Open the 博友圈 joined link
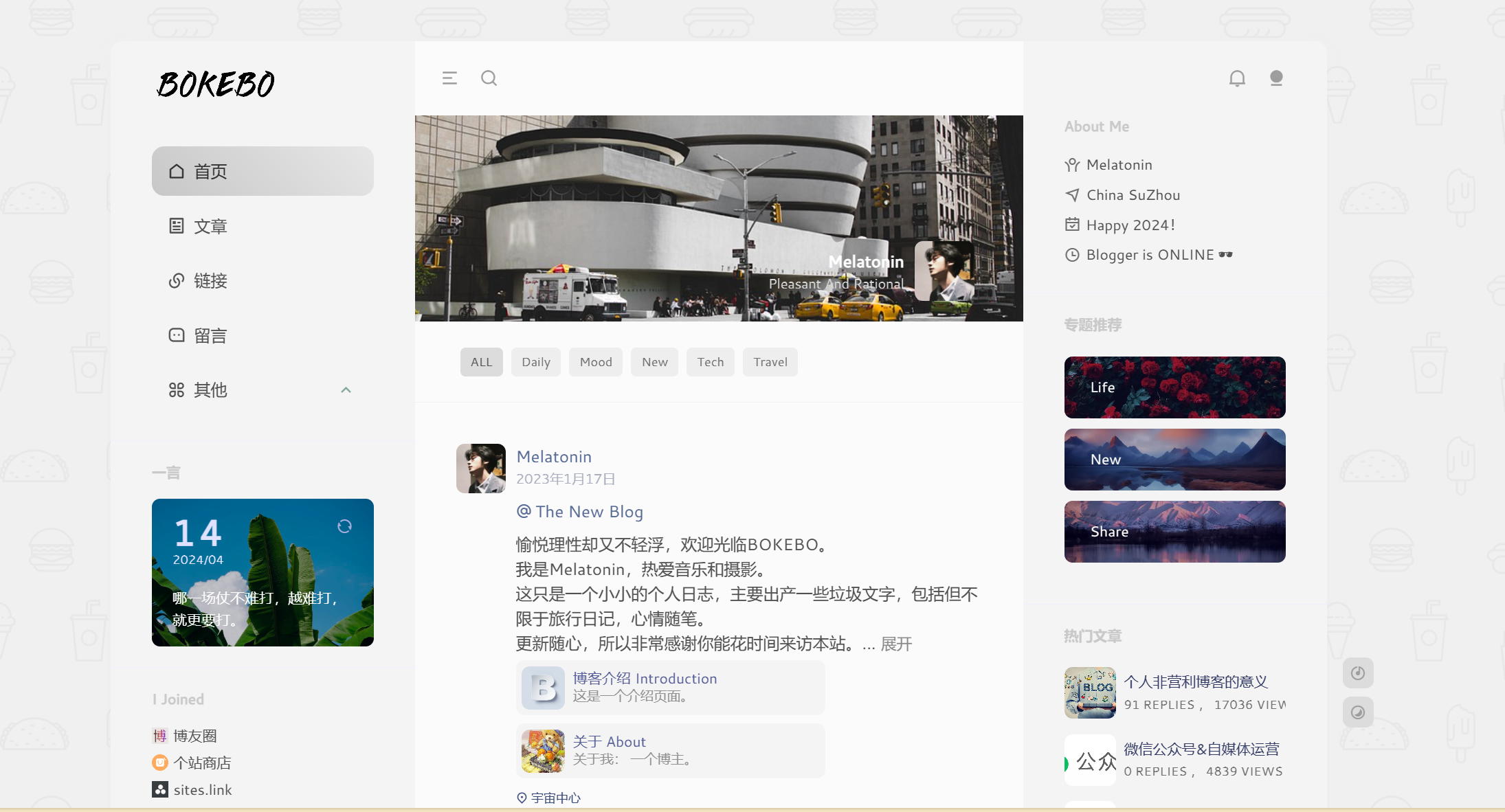Viewport: 1505px width, 812px height. tap(194, 736)
